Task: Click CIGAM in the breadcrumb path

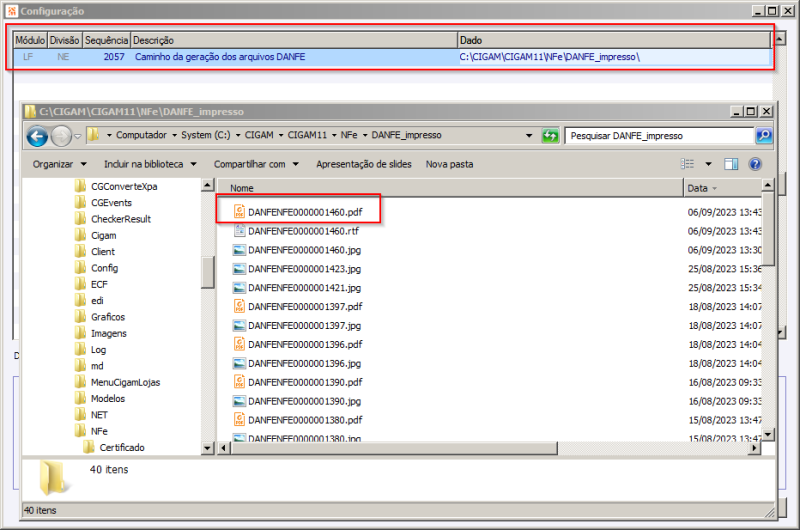Action: [259, 135]
